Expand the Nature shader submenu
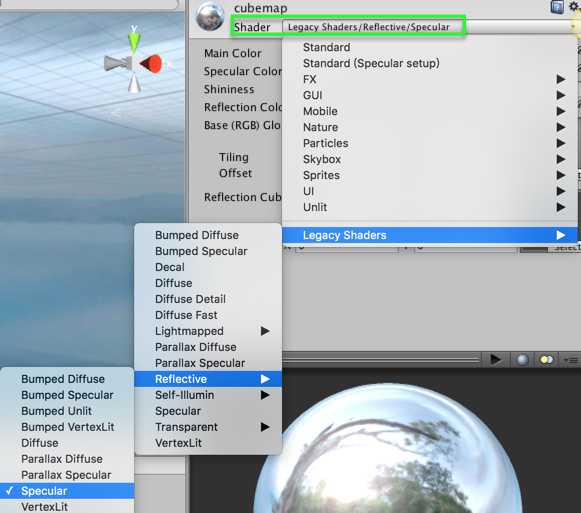The width and height of the screenshot is (581, 513). (x=430, y=127)
